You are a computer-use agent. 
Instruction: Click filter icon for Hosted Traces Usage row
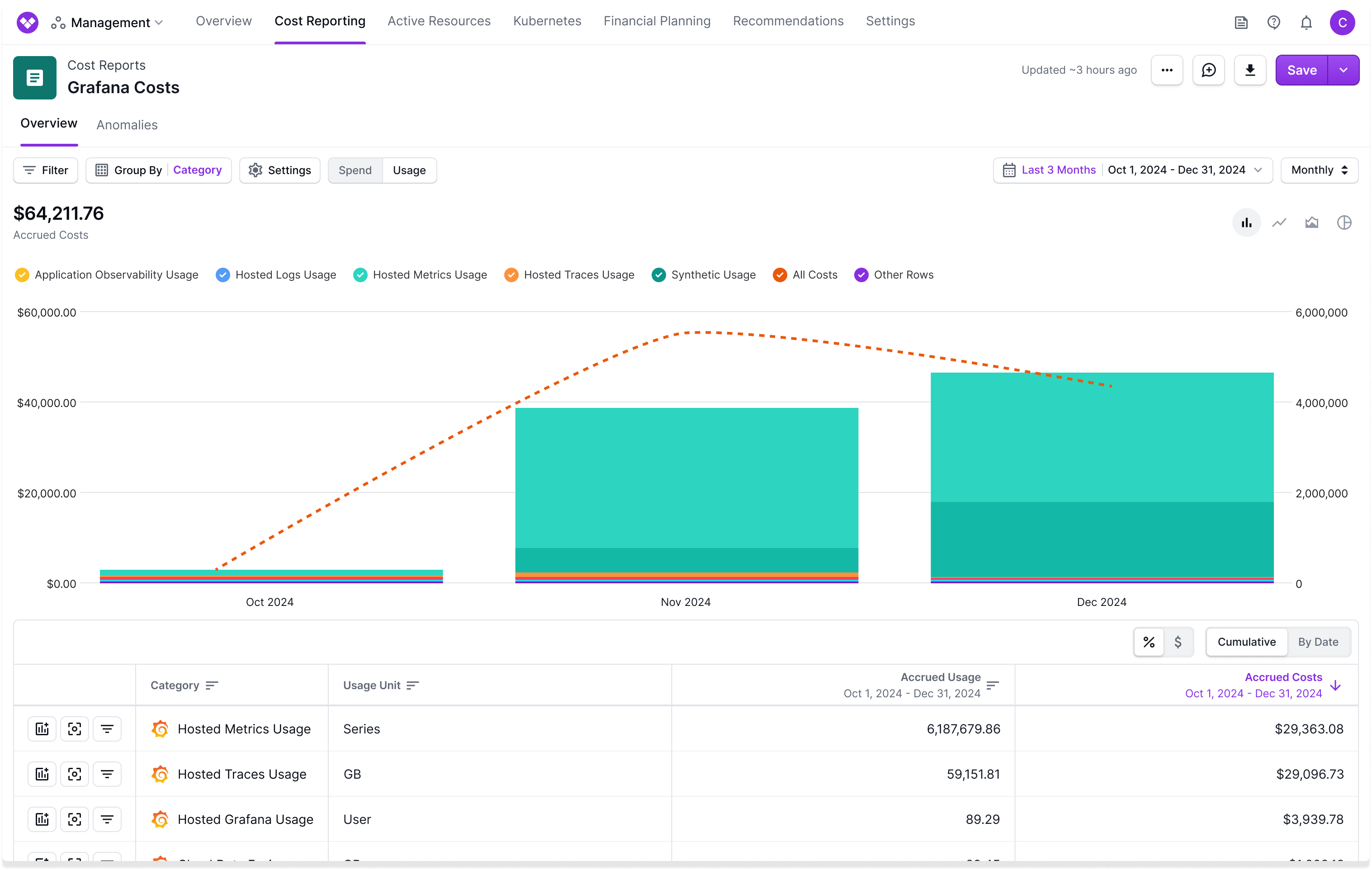(x=107, y=774)
